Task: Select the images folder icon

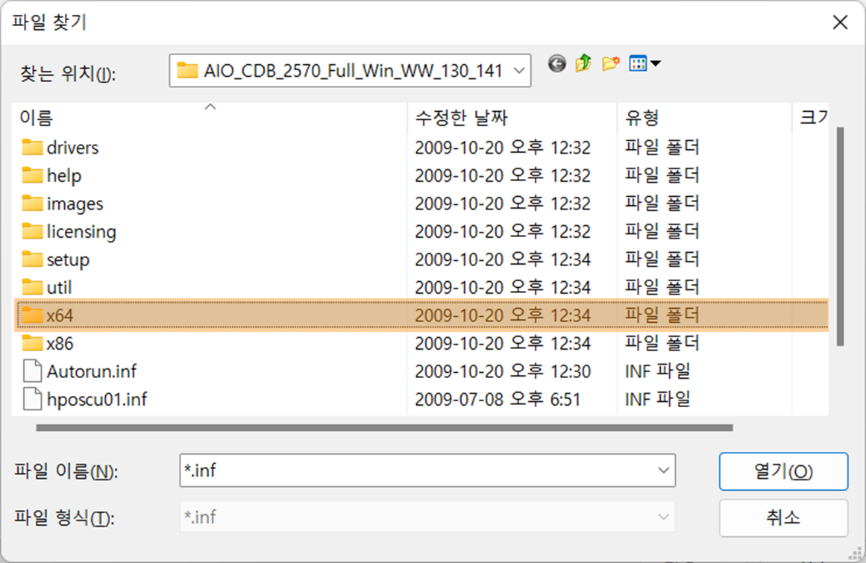Action: 32,203
